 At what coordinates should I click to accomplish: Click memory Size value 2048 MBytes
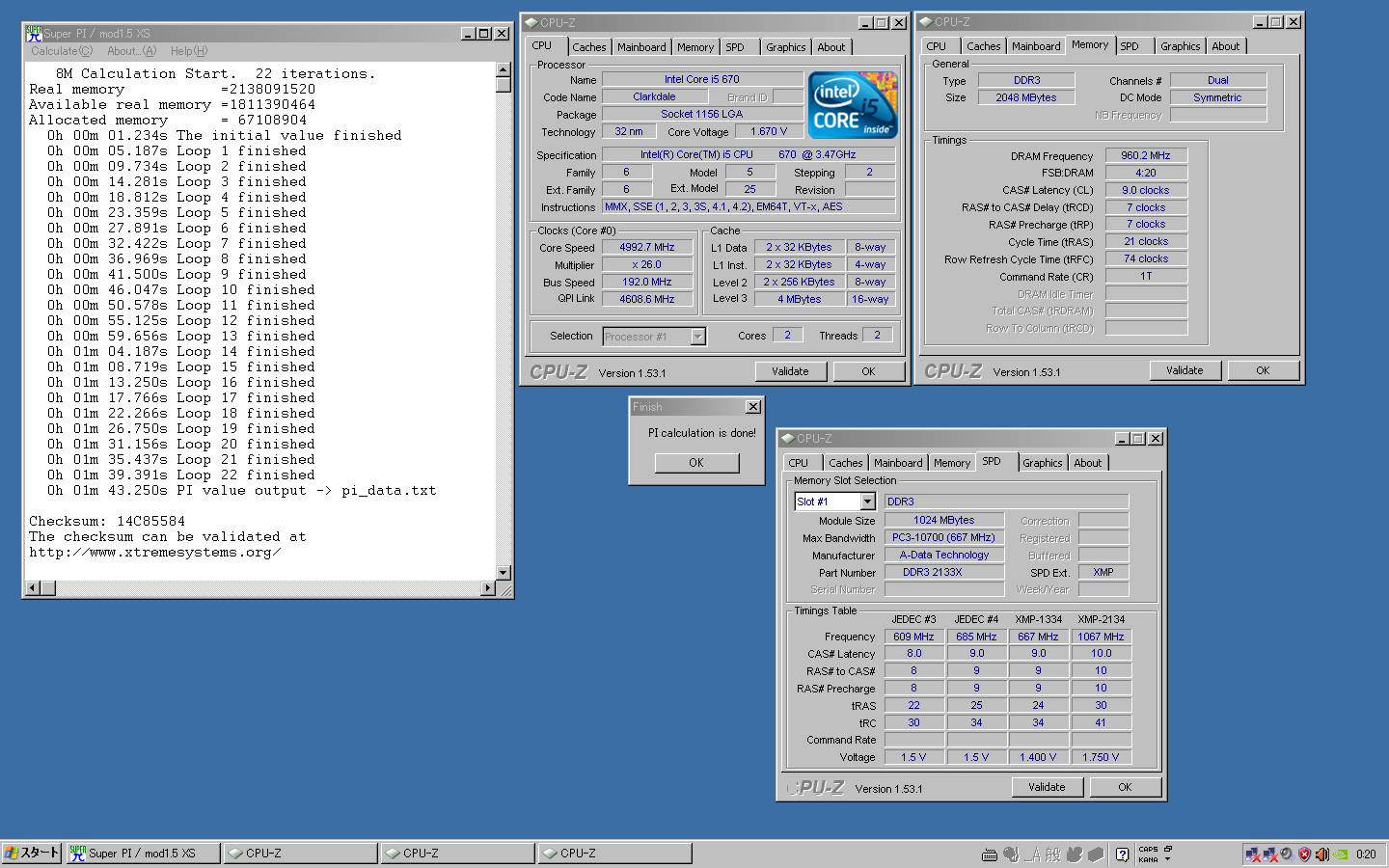(x=1026, y=97)
